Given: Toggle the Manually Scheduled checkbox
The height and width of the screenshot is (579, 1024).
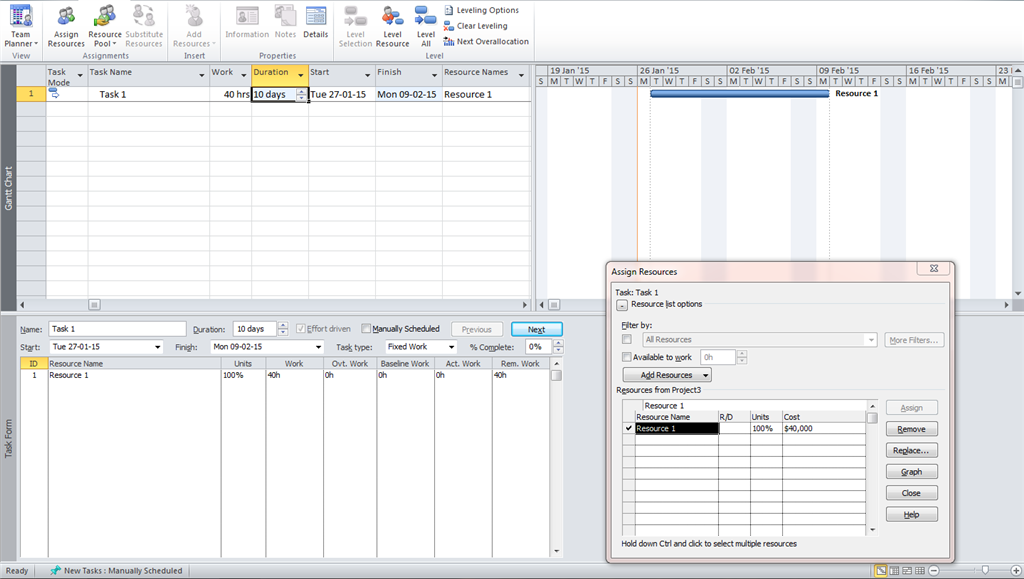Looking at the screenshot, I should [x=366, y=329].
